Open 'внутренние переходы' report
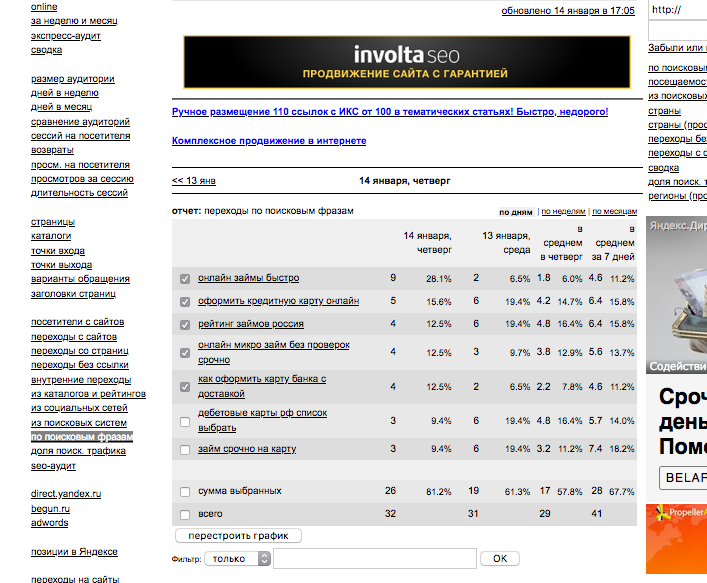Image resolution: width=707 pixels, height=583 pixels. pyautogui.click(x=81, y=380)
